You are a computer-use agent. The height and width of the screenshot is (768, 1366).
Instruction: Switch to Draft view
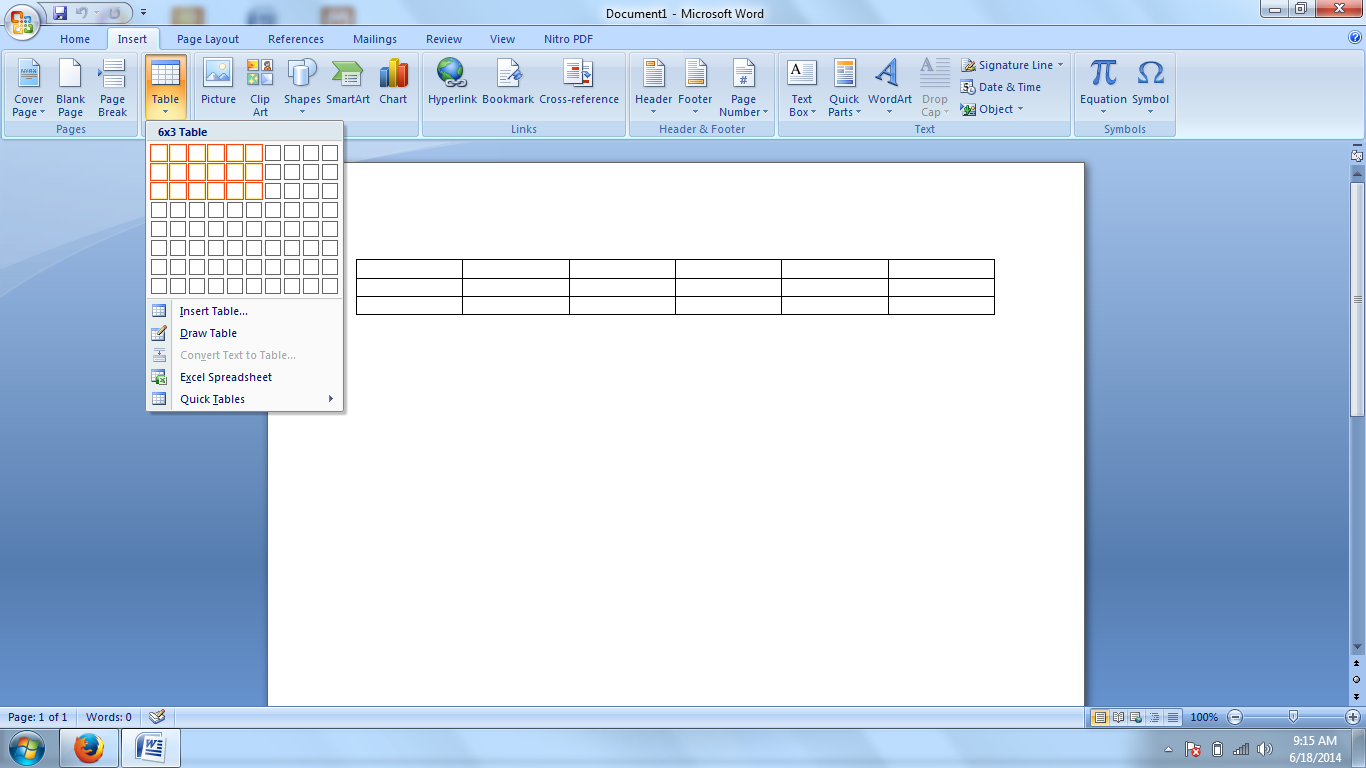point(1172,717)
